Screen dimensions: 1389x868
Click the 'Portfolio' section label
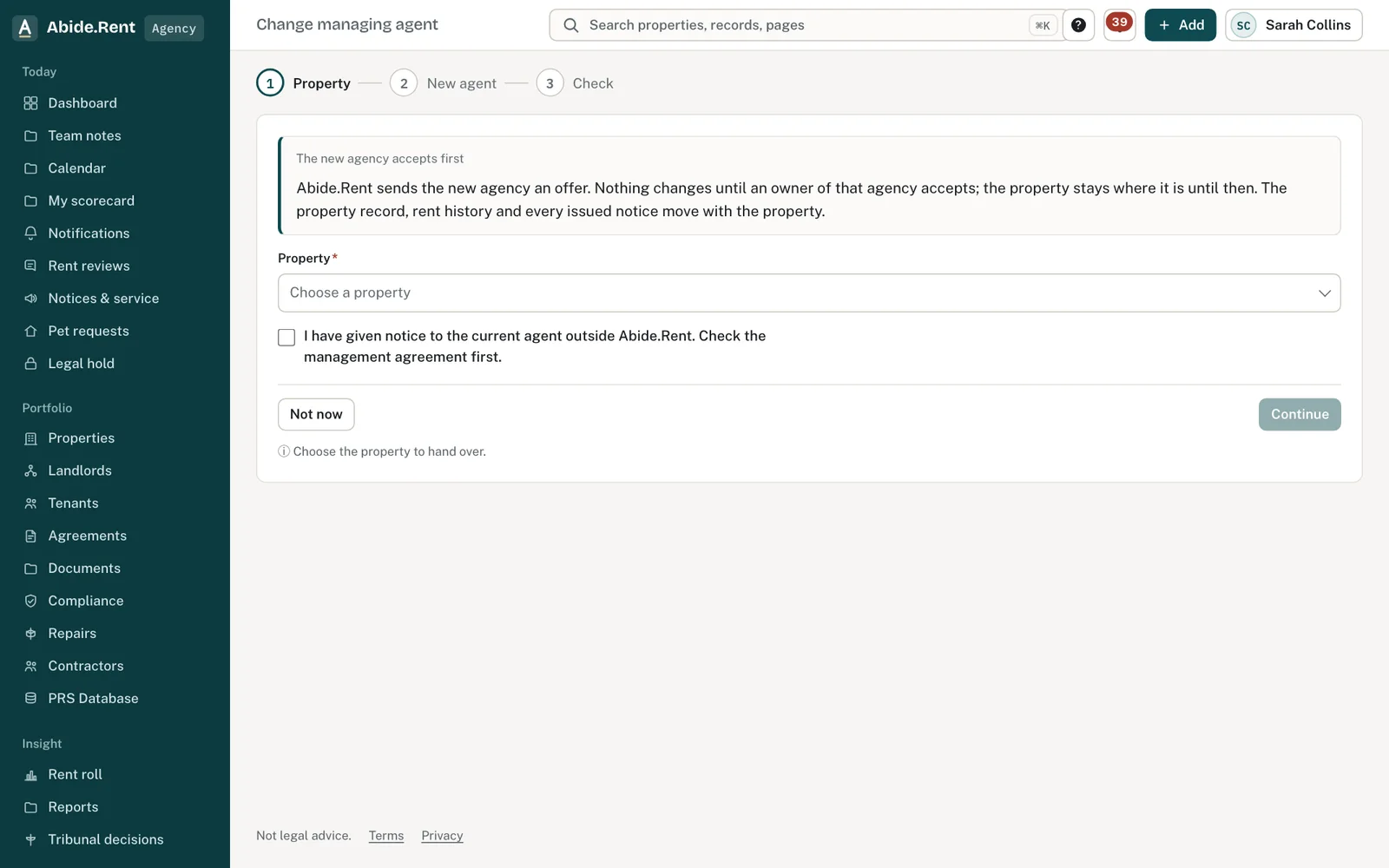47,408
